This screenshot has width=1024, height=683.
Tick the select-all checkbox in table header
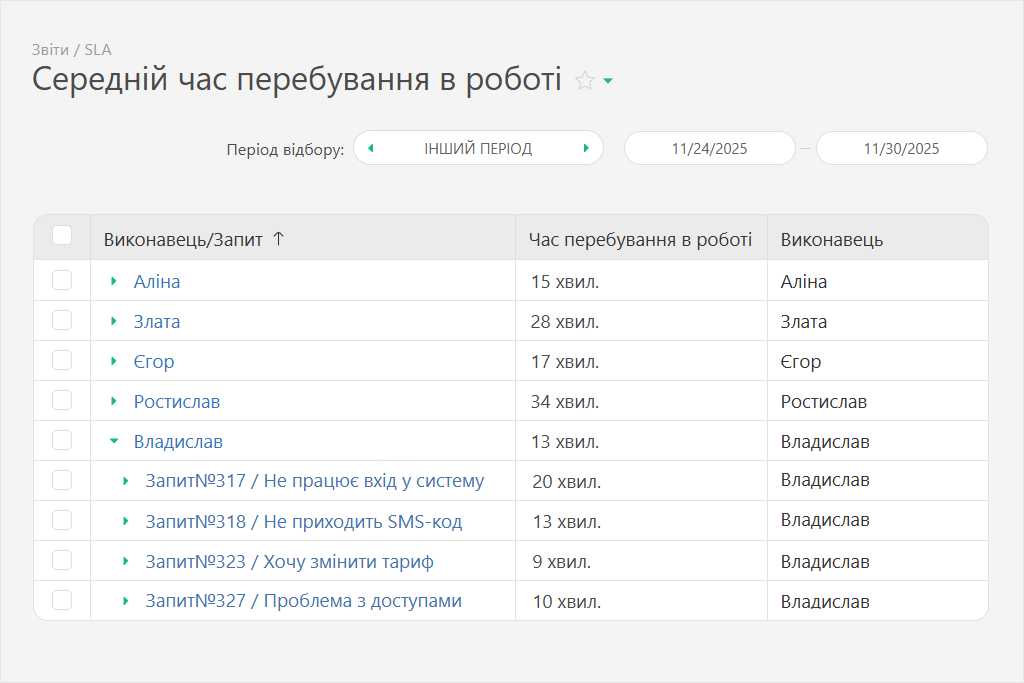click(62, 236)
